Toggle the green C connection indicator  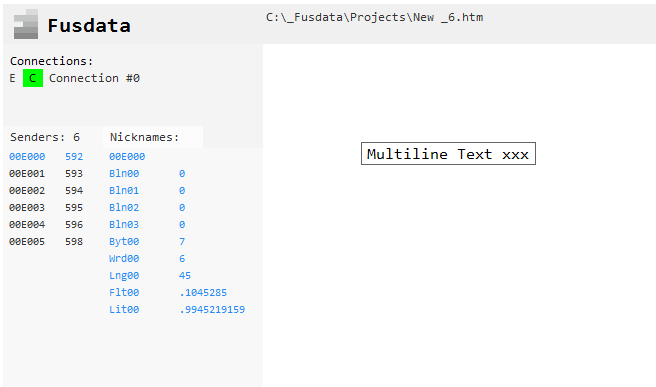tap(33, 78)
